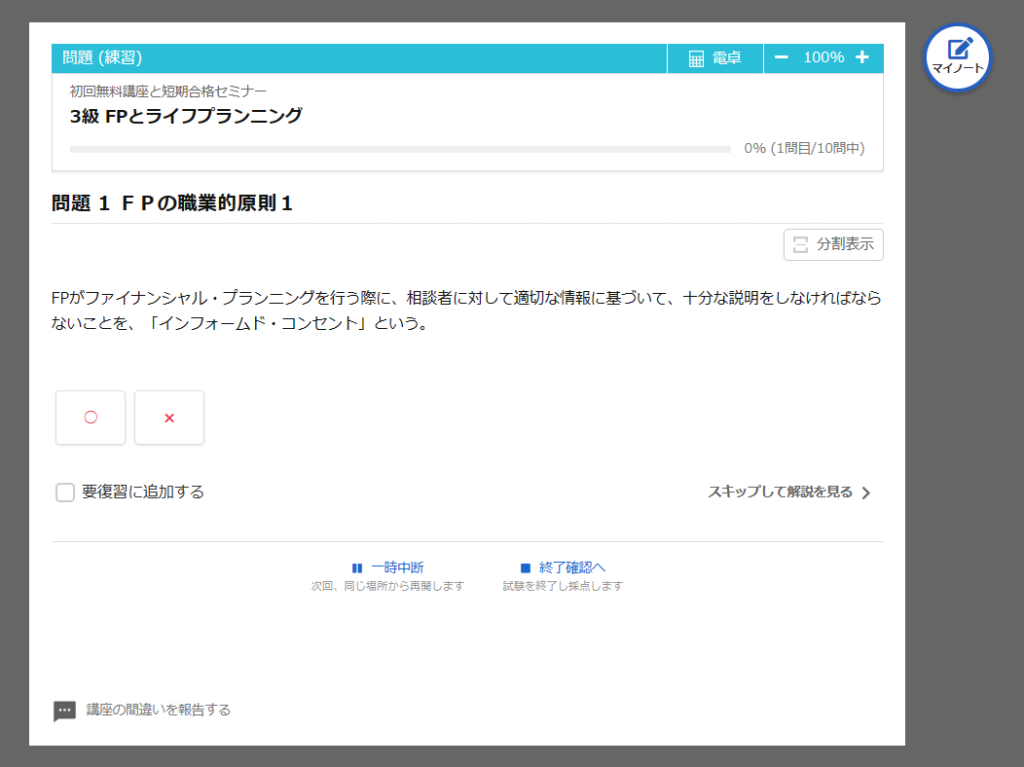Zoom out with the minus button
The height and width of the screenshot is (767, 1024).
tap(782, 57)
